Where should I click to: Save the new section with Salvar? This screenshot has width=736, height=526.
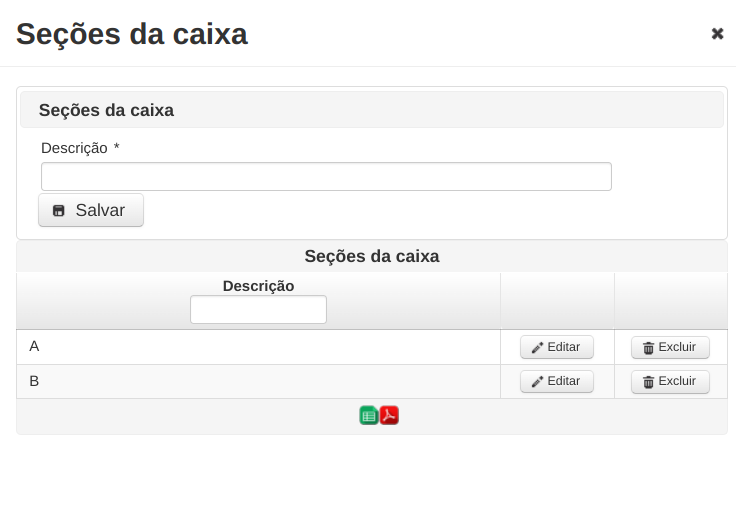point(91,210)
